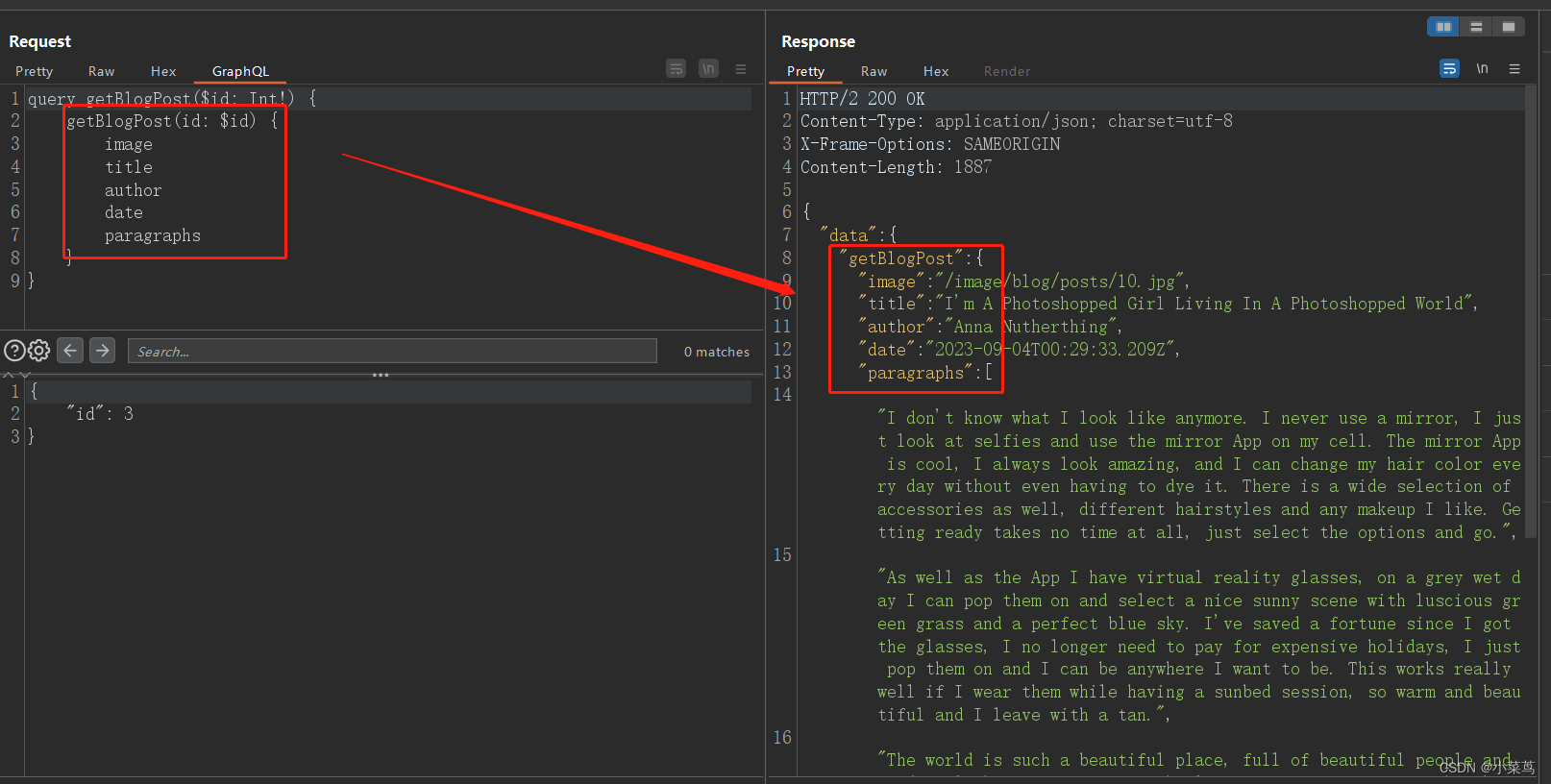Click the 'date' field in the query
Viewport: 1551px width, 784px height.
click(x=124, y=212)
